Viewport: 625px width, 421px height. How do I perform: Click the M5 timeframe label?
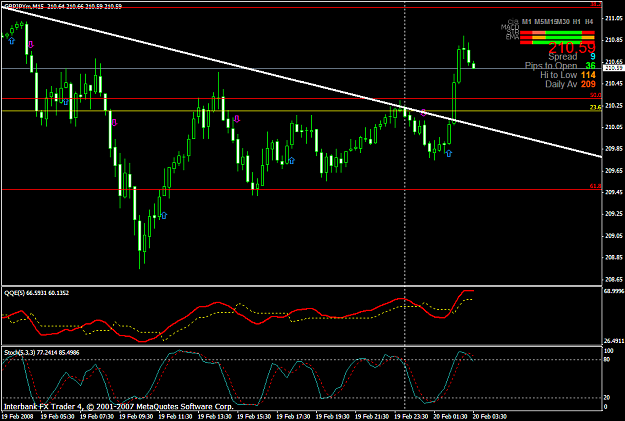540,22
